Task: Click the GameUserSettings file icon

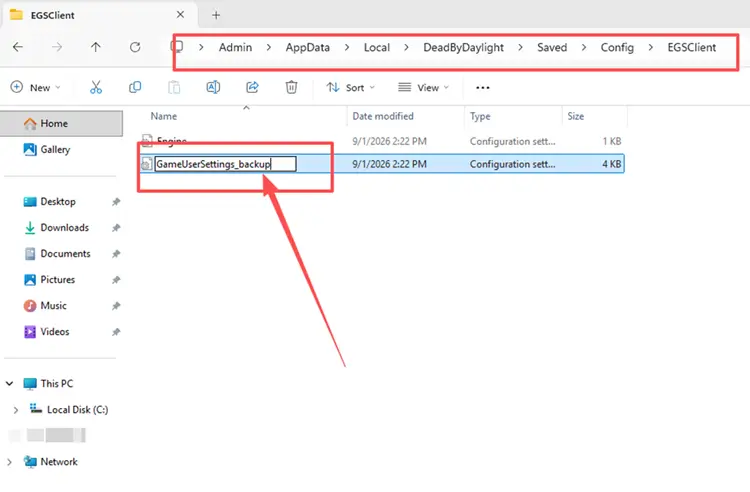Action: coord(147,164)
